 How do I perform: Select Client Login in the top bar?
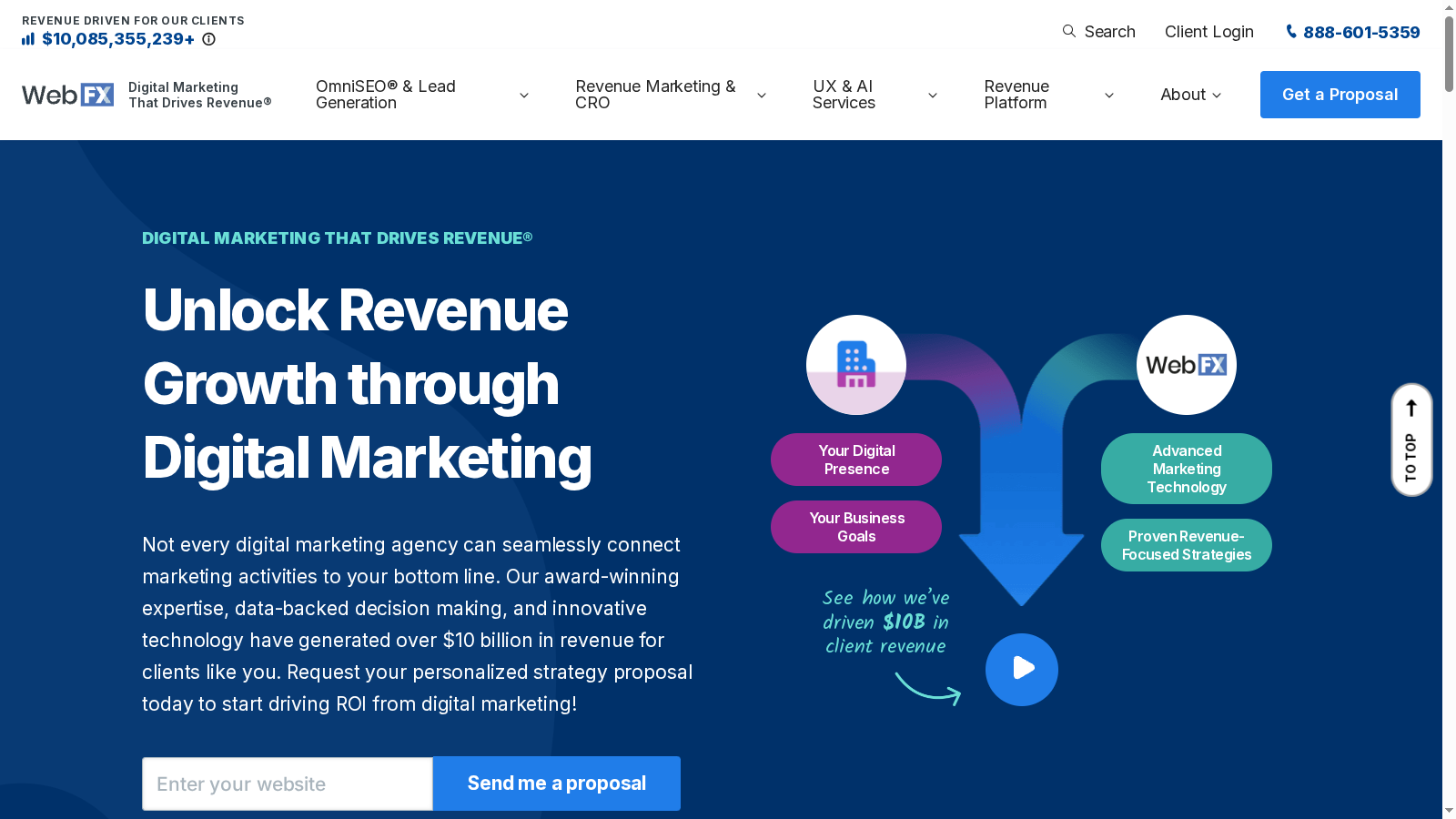[1209, 31]
